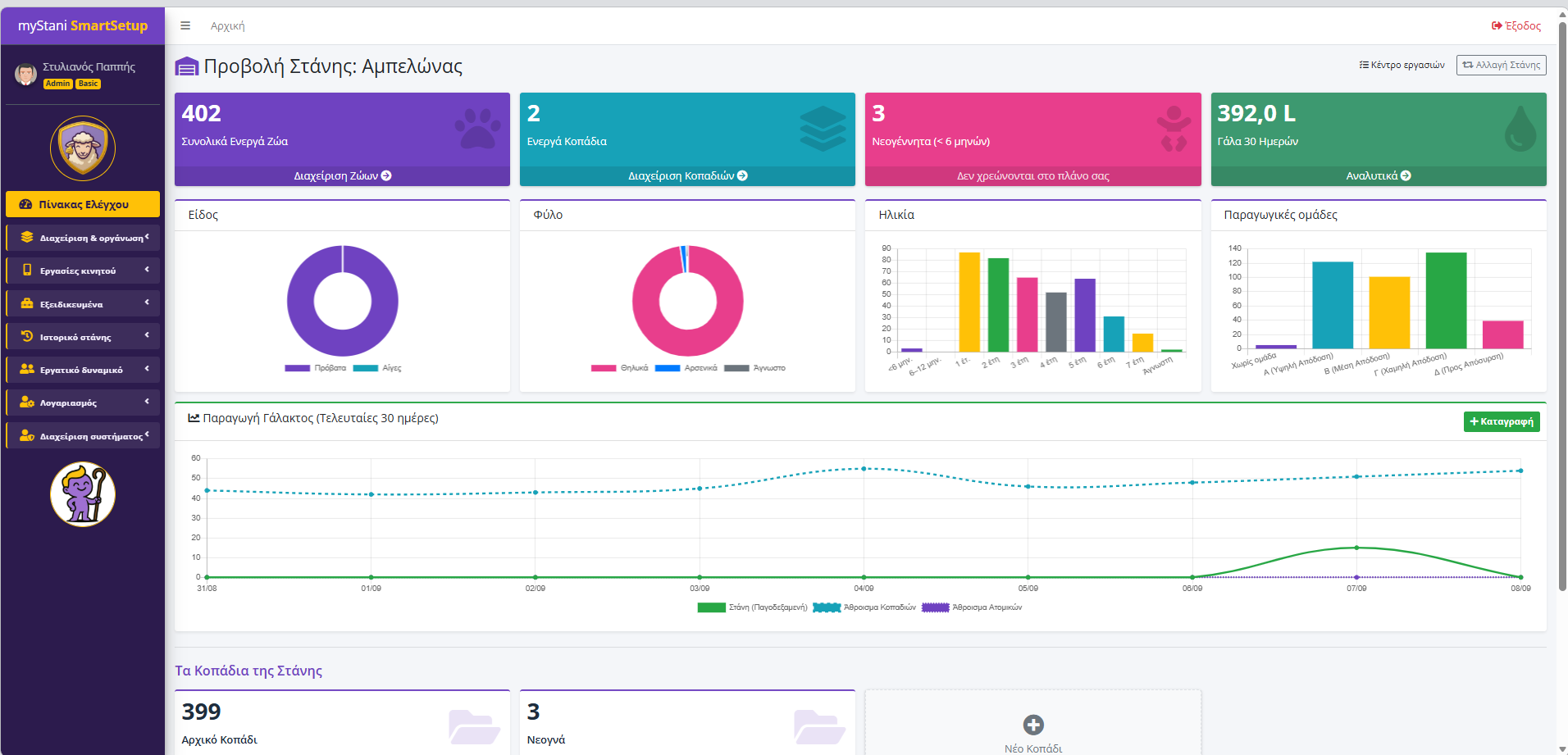1568x755 pixels.
Task: Open the Πίνακας Ελέγχου menu item
Action: pyautogui.click(x=83, y=204)
